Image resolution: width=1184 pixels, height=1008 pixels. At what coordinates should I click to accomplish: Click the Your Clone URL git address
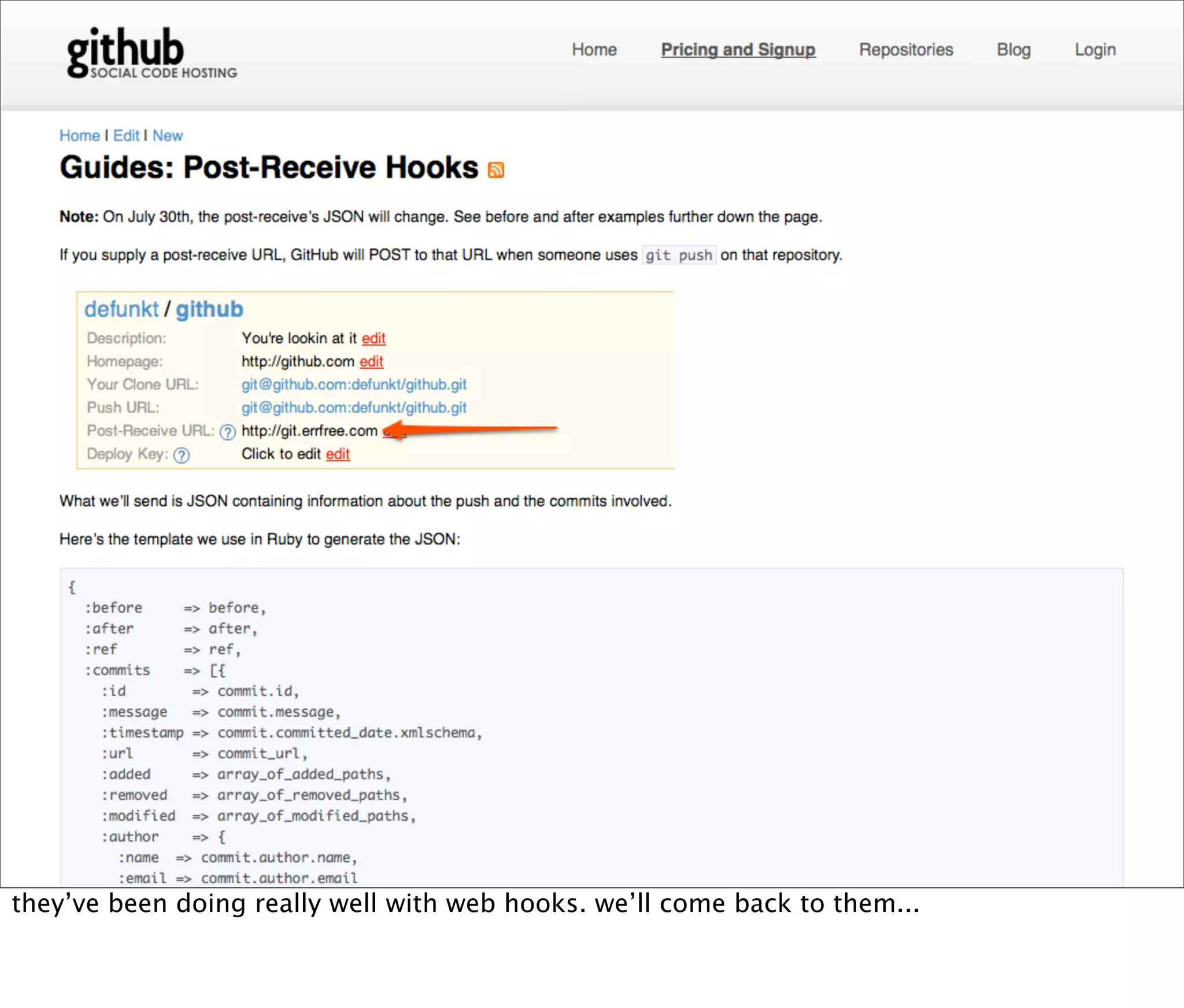click(354, 385)
